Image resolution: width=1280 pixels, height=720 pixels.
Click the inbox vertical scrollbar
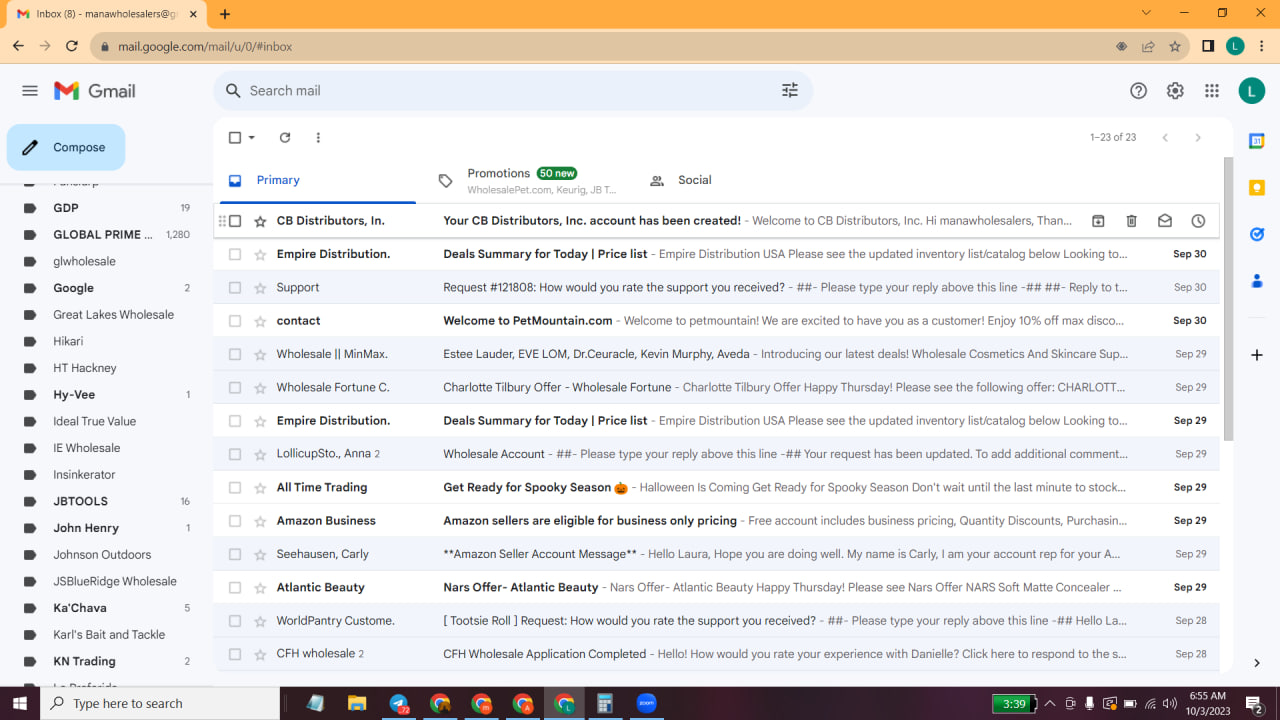tap(1228, 300)
